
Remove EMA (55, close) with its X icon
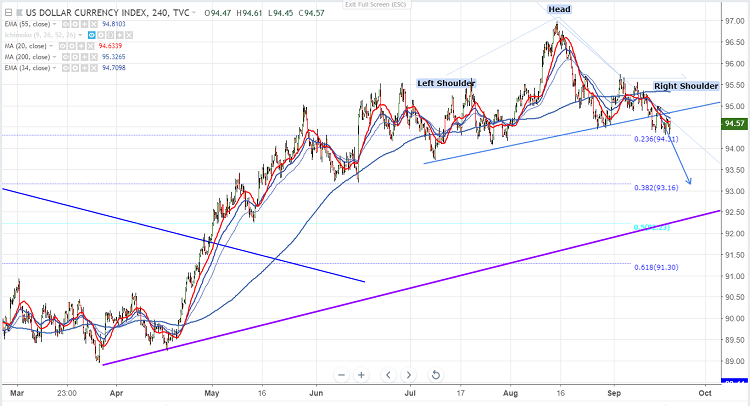[94, 24]
